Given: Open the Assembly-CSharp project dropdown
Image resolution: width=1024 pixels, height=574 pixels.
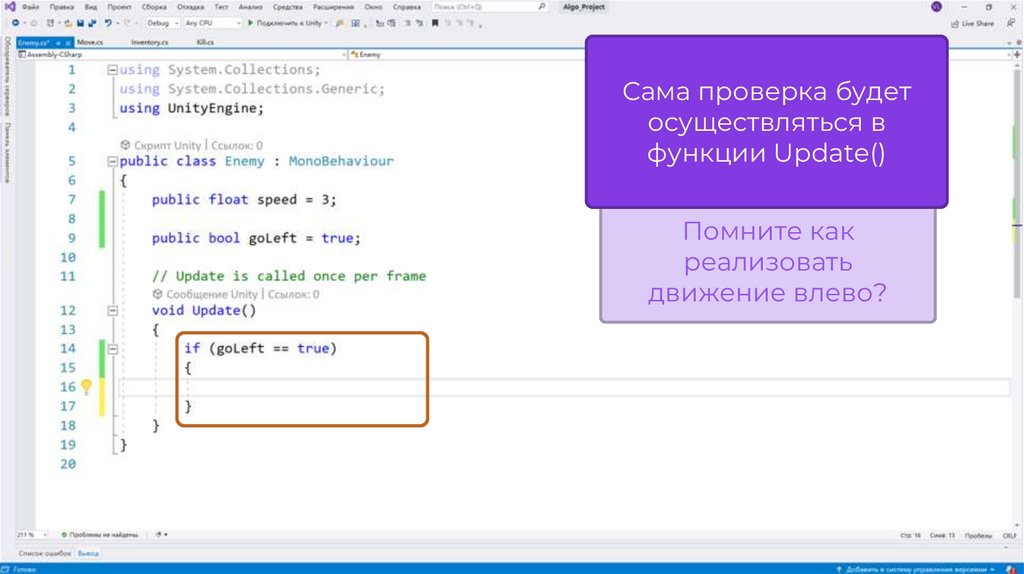Looking at the screenshot, I should [x=182, y=55].
